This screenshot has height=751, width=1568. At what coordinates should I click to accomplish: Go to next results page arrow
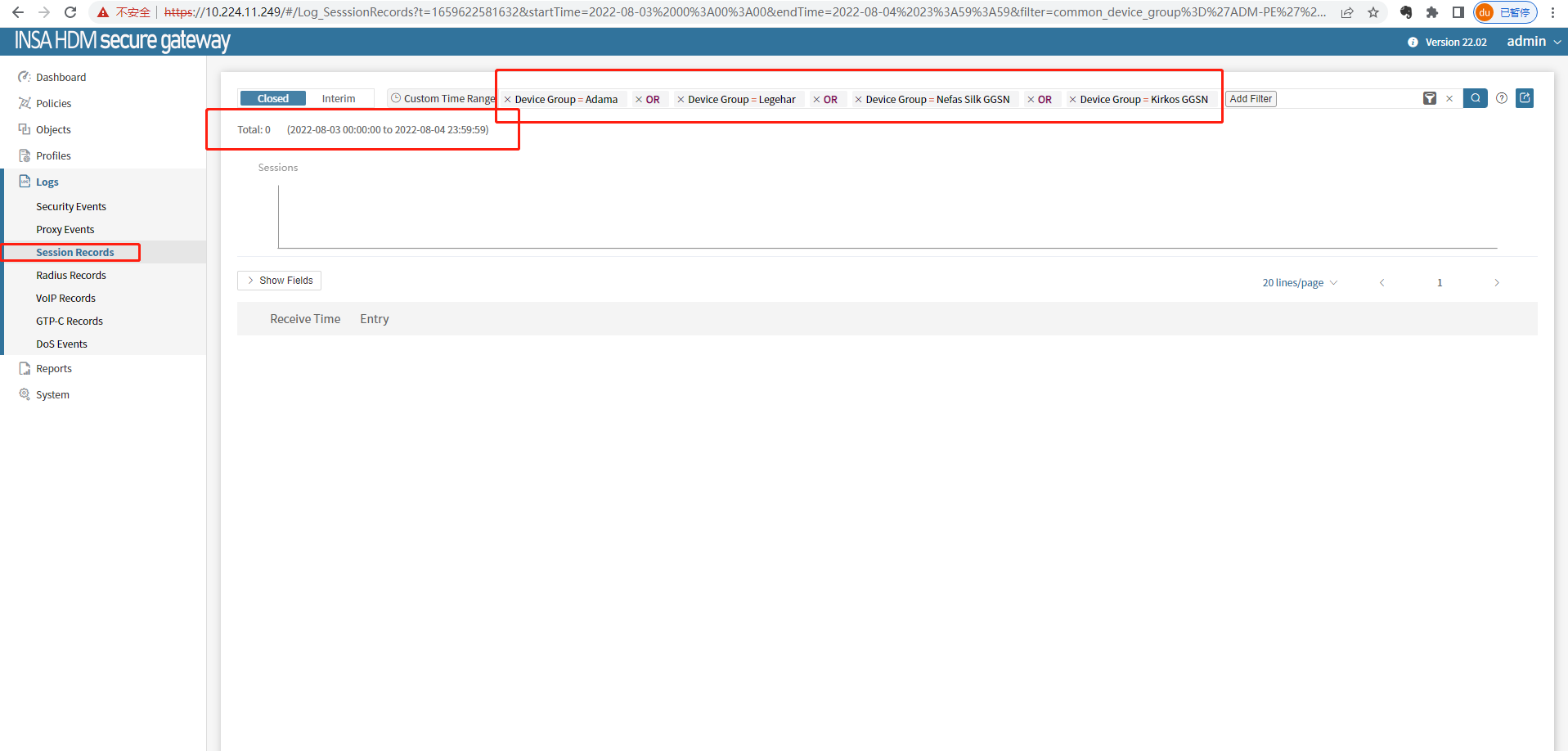point(1496,283)
